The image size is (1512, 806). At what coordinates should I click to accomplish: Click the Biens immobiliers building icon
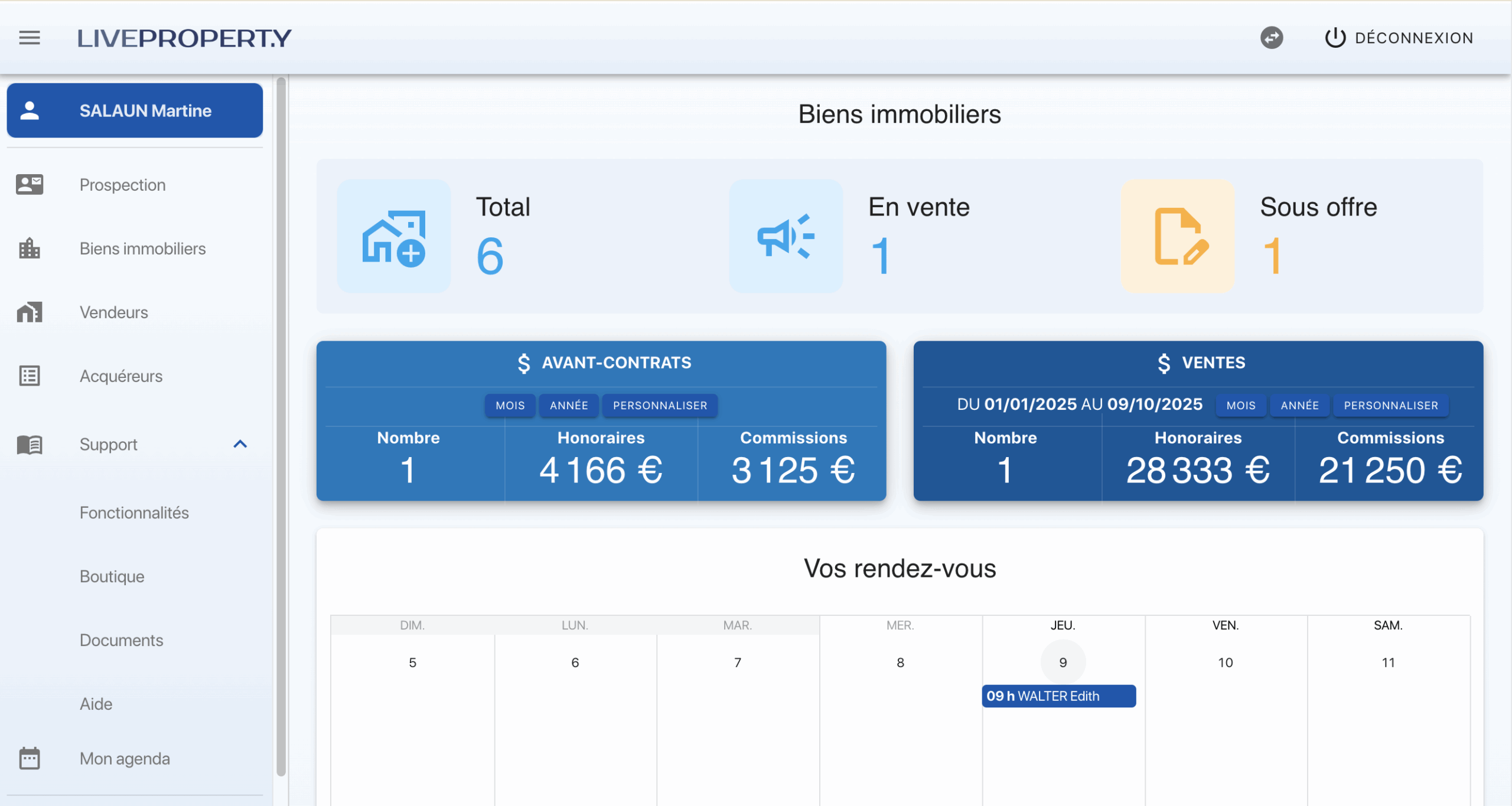[x=30, y=249]
